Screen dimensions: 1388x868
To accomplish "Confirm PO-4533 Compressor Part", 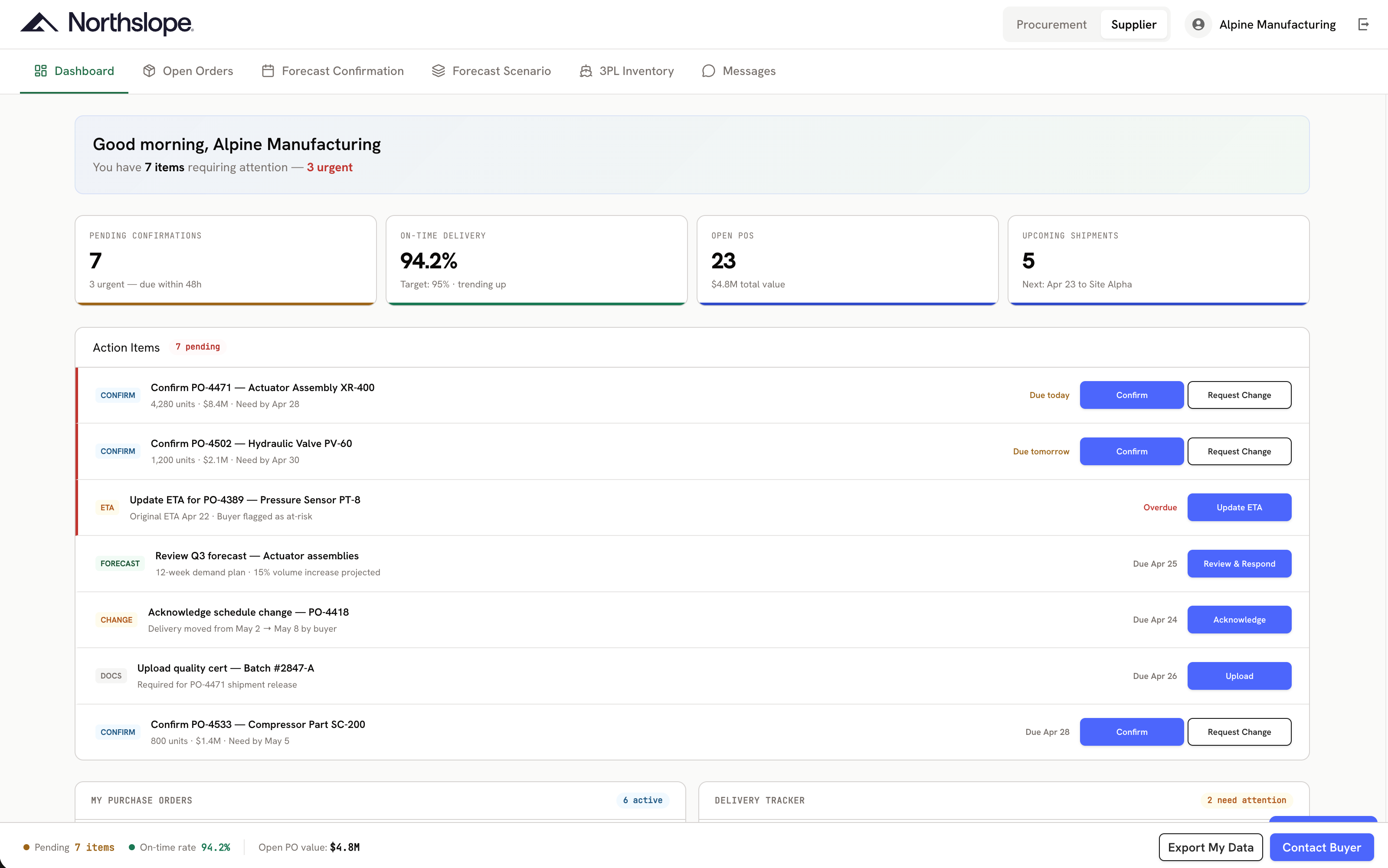I will point(1131,732).
